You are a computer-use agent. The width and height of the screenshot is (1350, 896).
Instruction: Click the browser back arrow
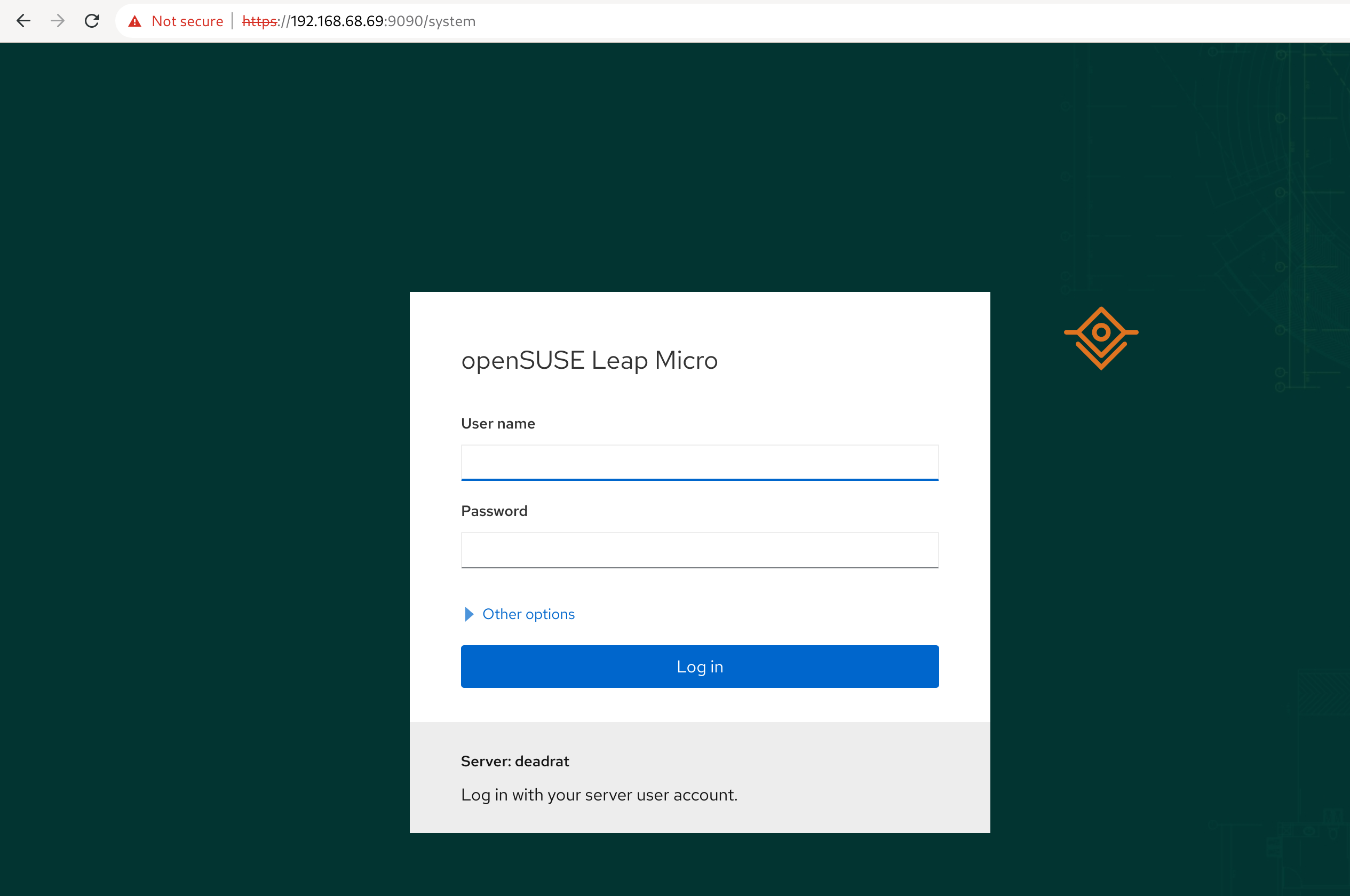[23, 21]
